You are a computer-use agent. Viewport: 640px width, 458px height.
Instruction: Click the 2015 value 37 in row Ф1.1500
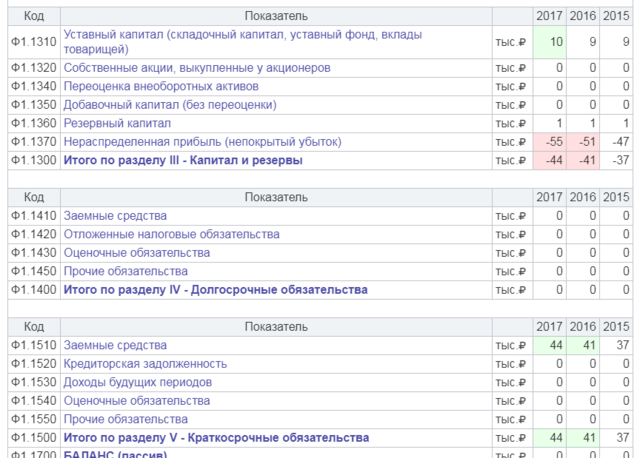tap(616, 438)
